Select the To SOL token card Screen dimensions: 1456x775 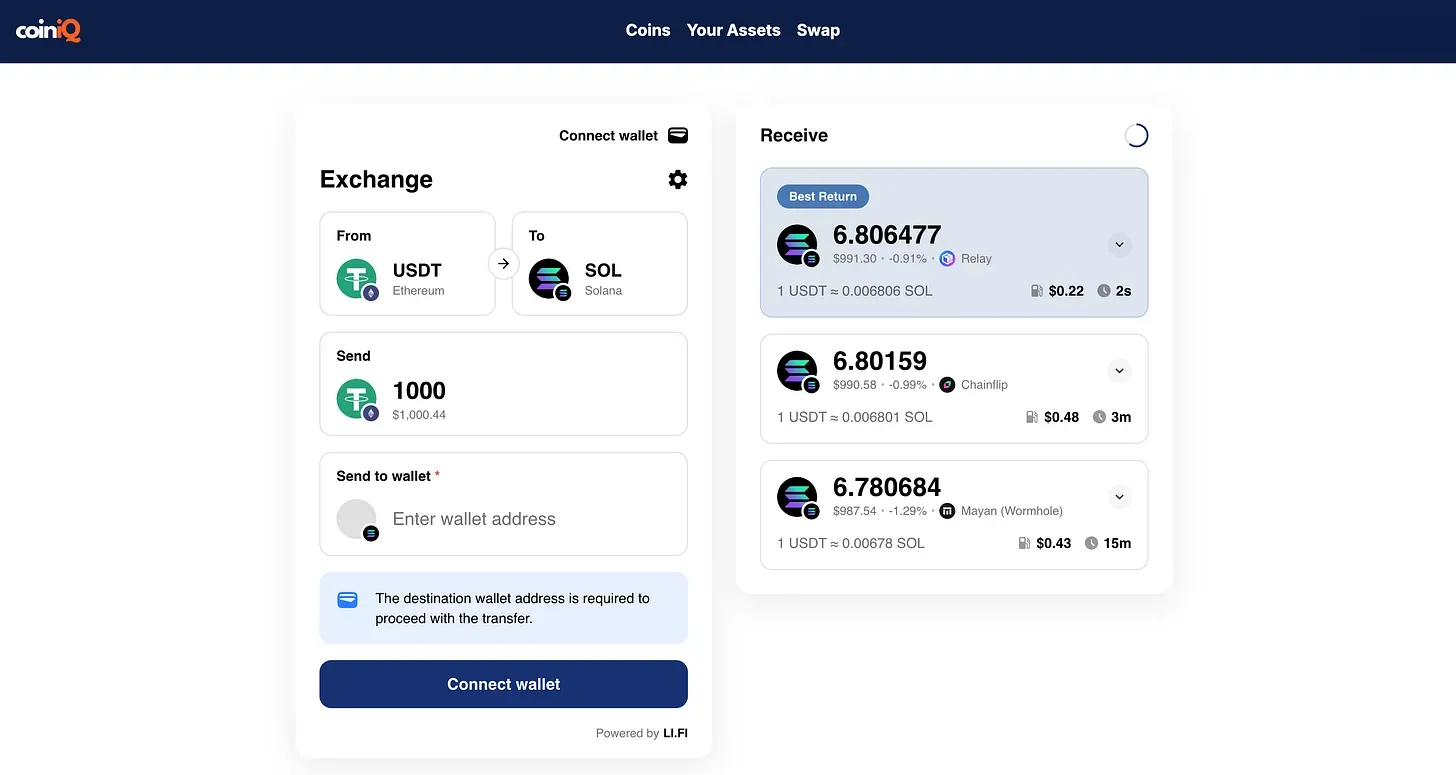tap(600, 263)
